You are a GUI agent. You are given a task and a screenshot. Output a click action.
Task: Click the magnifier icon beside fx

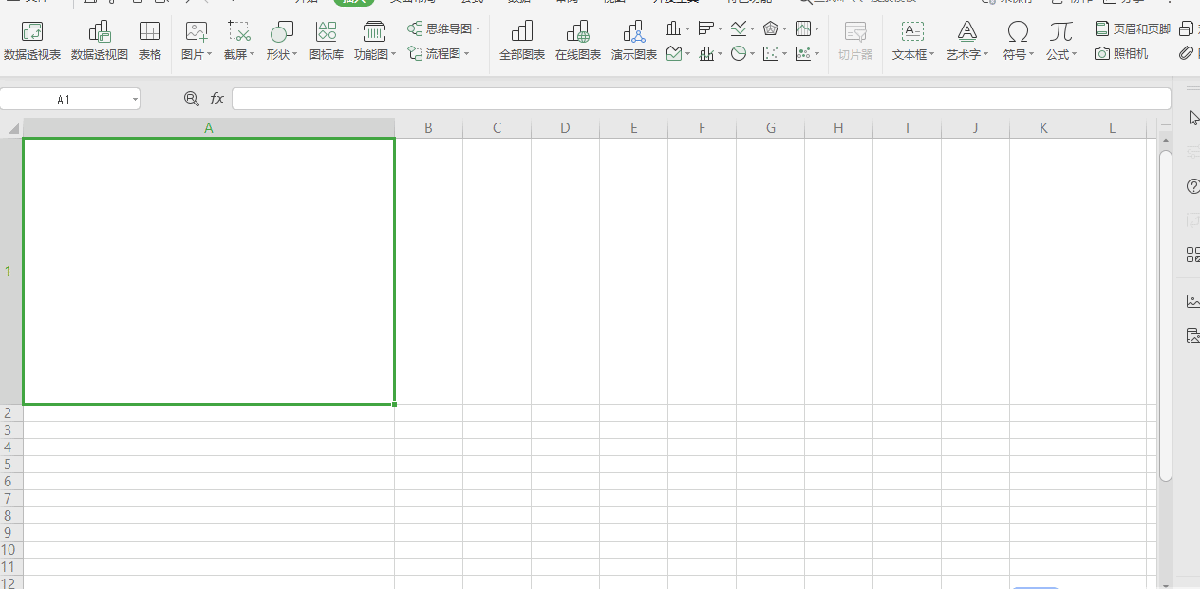pos(192,99)
